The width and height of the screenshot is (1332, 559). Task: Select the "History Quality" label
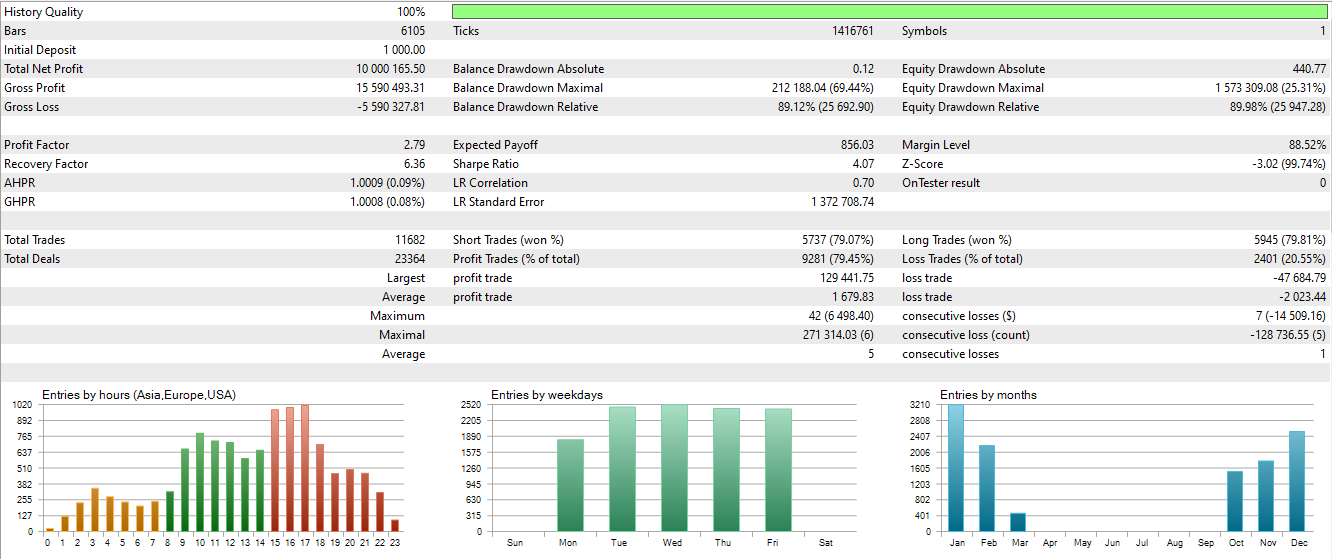[44, 12]
